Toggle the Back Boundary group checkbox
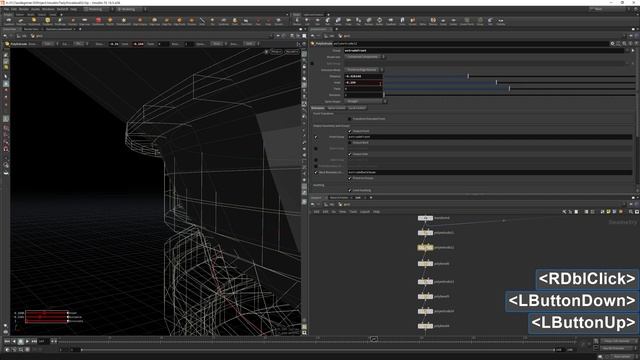The image size is (640, 360). click(x=316, y=172)
